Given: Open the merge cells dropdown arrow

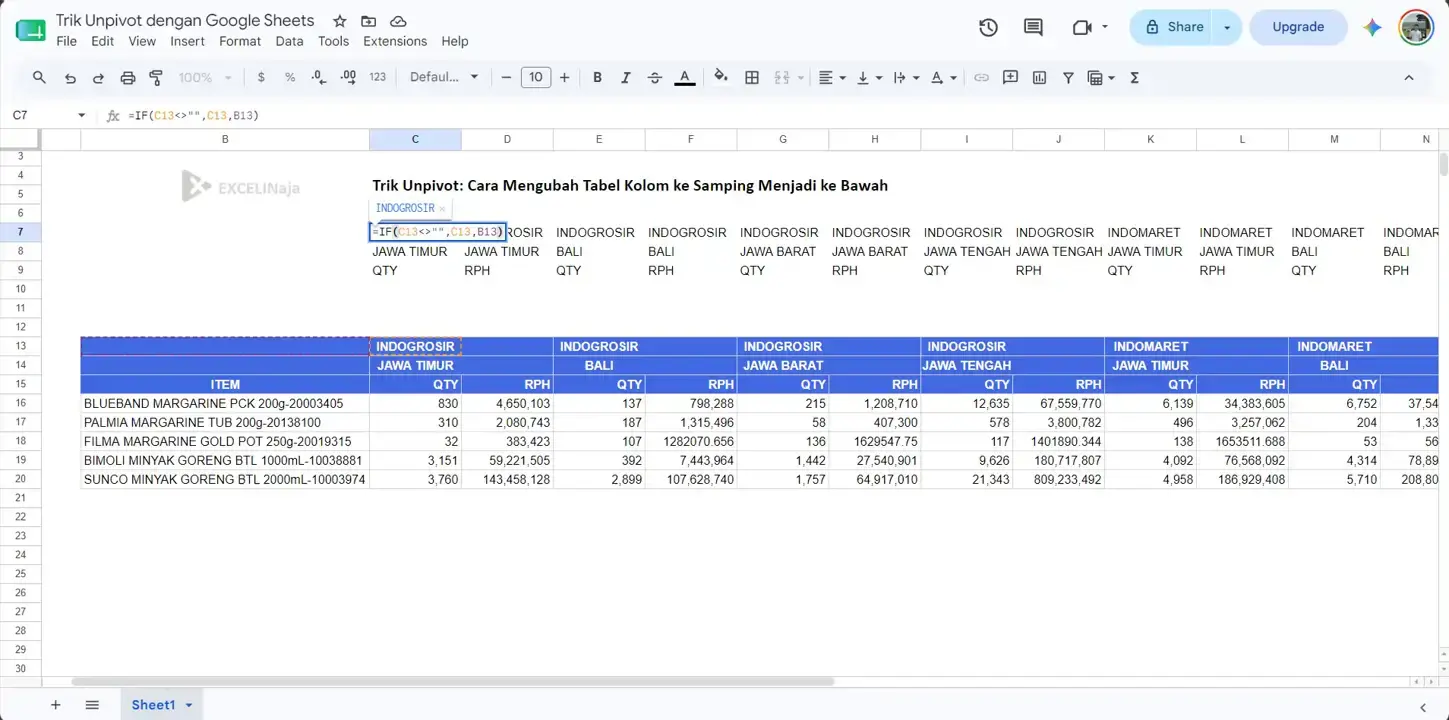Looking at the screenshot, I should click(802, 77).
